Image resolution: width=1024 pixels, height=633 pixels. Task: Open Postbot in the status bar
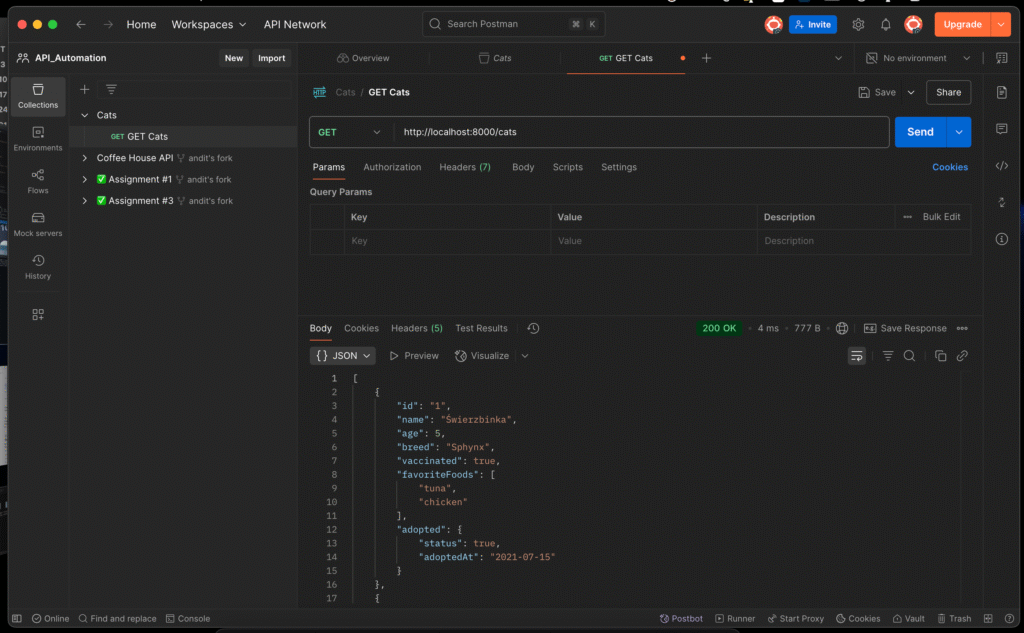click(681, 619)
